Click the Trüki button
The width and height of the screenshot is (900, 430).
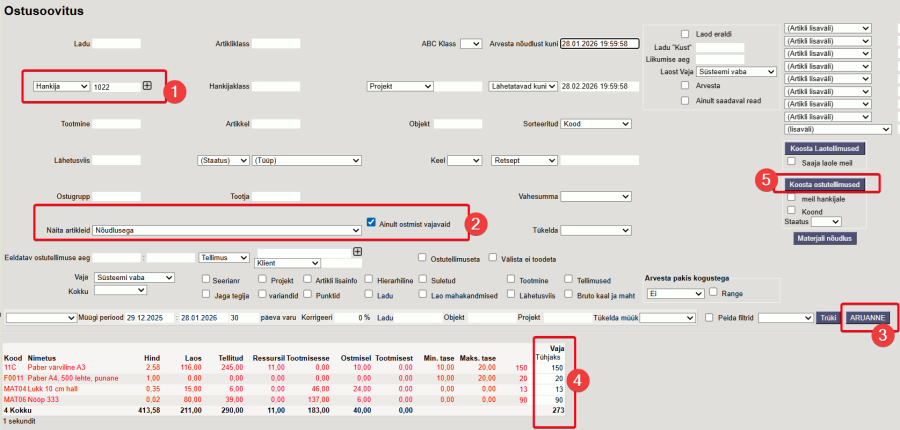click(x=827, y=317)
